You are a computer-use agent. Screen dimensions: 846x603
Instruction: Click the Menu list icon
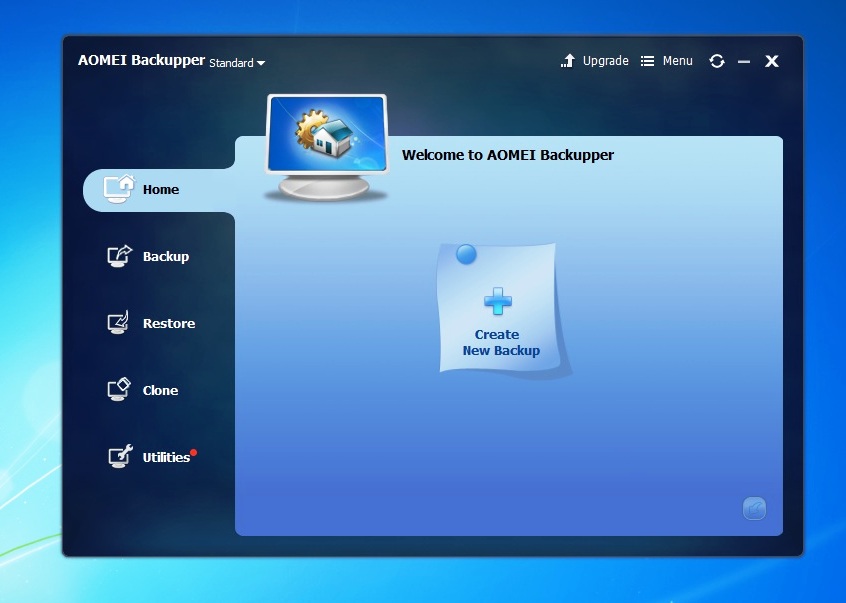647,61
